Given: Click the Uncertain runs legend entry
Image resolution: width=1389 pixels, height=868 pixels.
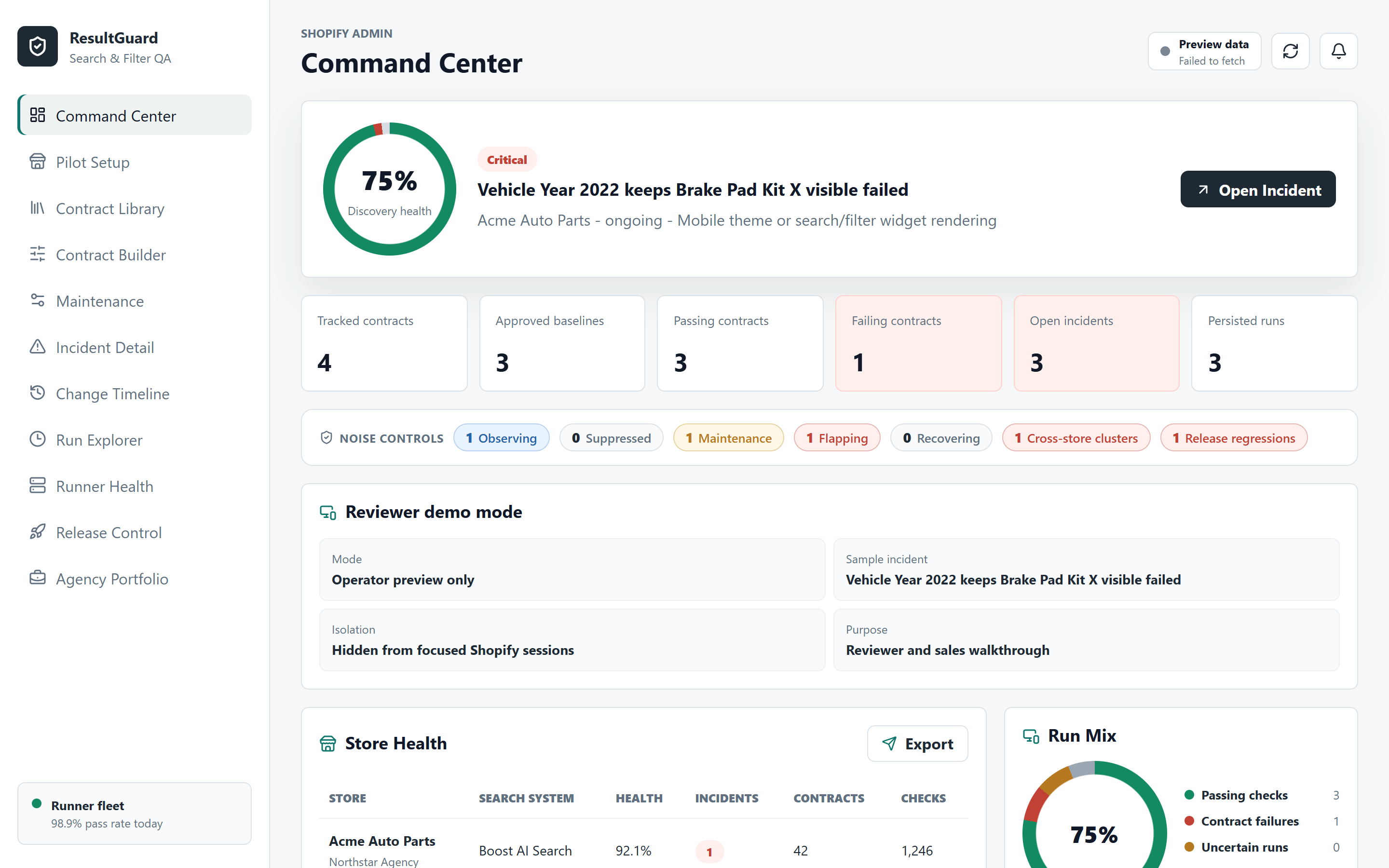Looking at the screenshot, I should [1262, 847].
